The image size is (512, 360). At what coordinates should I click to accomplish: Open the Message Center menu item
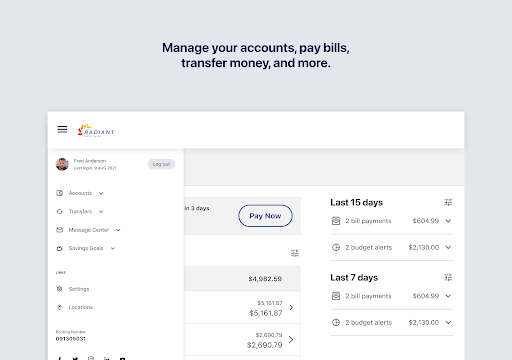(x=88, y=230)
